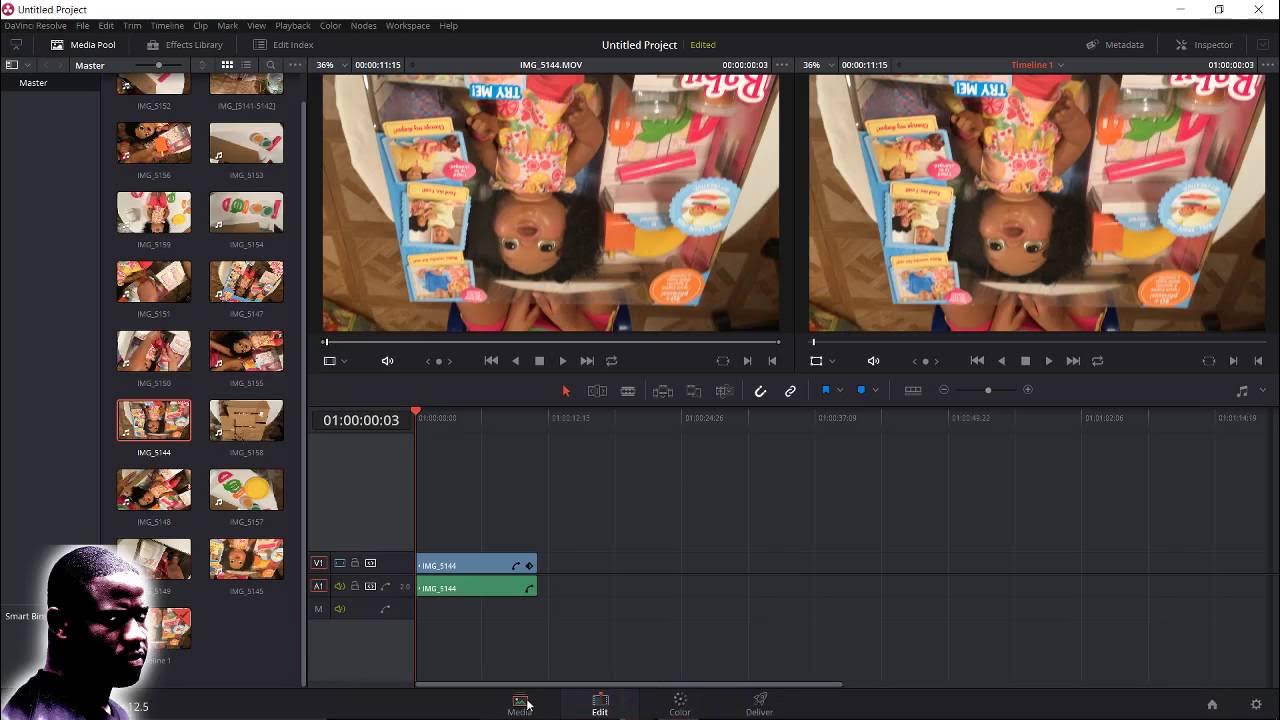
Task: Select the IMG_5158 clip thumbnail
Action: (x=246, y=421)
